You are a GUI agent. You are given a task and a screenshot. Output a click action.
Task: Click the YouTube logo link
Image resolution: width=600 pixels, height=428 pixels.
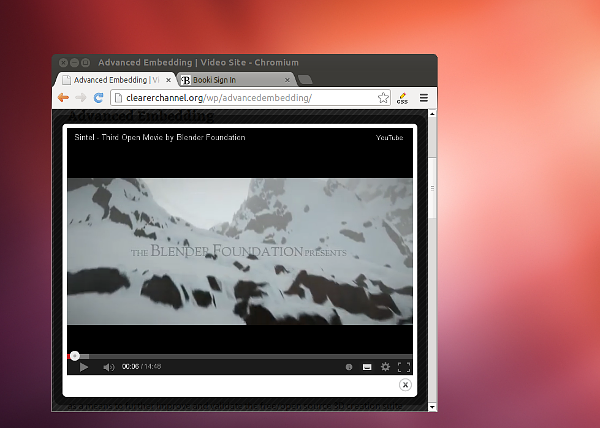pyautogui.click(x=389, y=137)
